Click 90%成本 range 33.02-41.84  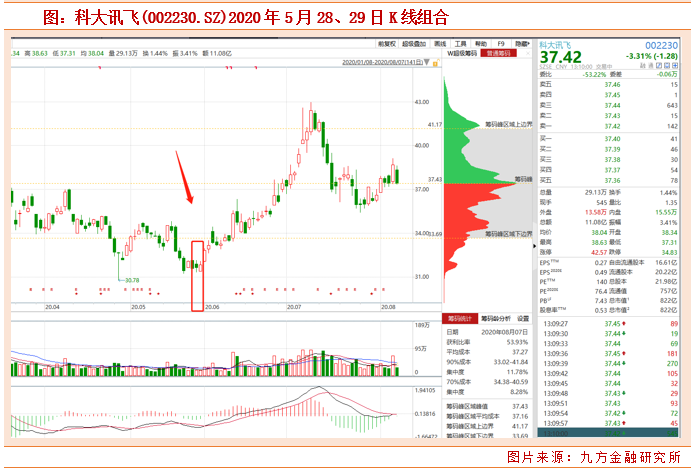pyautogui.click(x=511, y=362)
